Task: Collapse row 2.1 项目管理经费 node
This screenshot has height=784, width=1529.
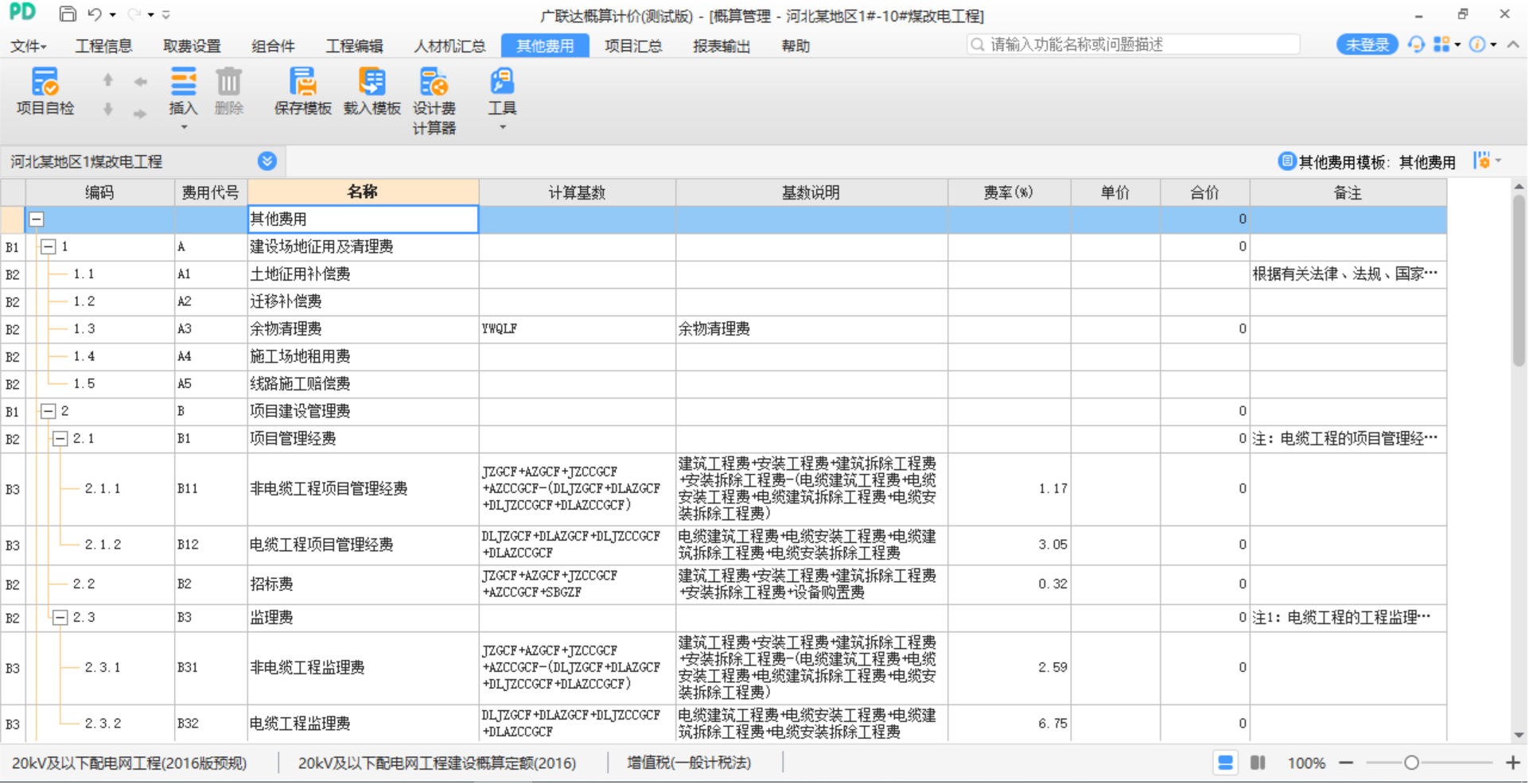Action: (x=60, y=439)
